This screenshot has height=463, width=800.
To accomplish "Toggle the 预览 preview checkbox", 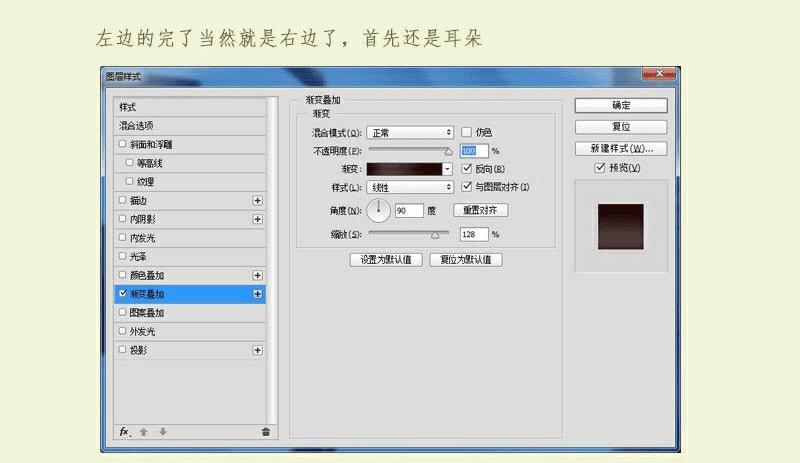I will tap(600, 167).
